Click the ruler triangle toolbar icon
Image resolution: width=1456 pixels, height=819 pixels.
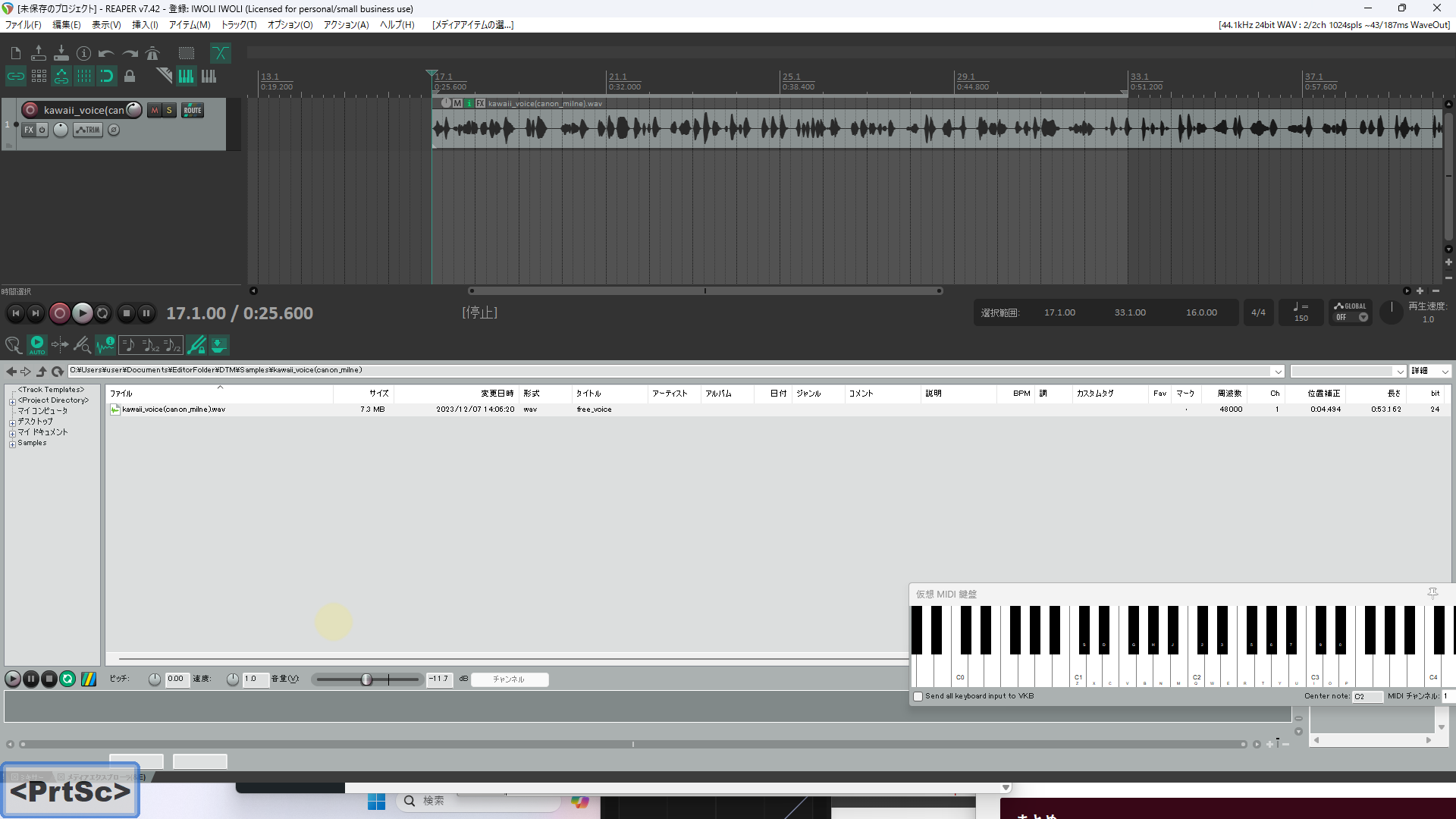tap(164, 76)
